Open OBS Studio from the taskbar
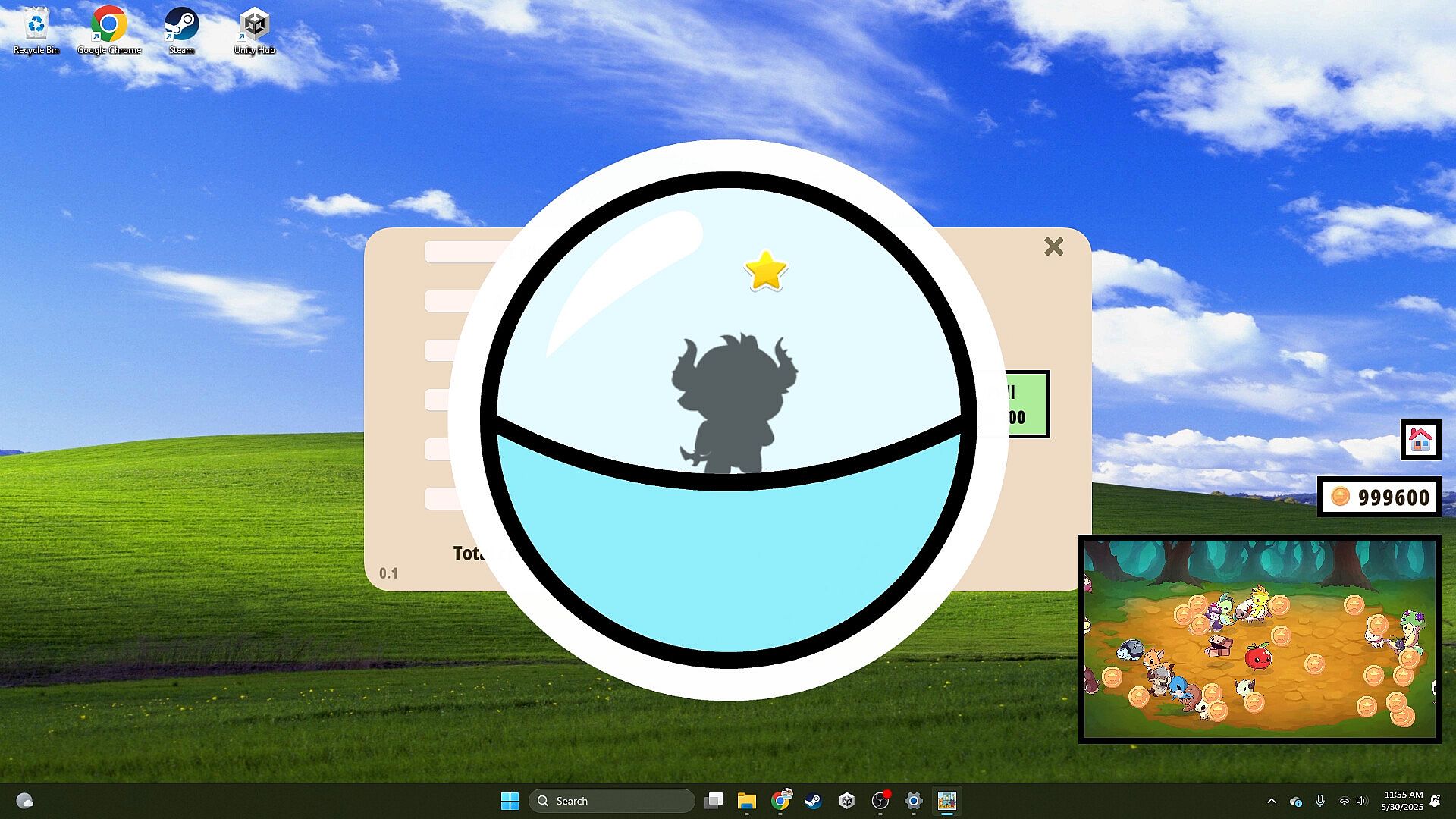Screen dimensions: 1456x819 [880, 801]
